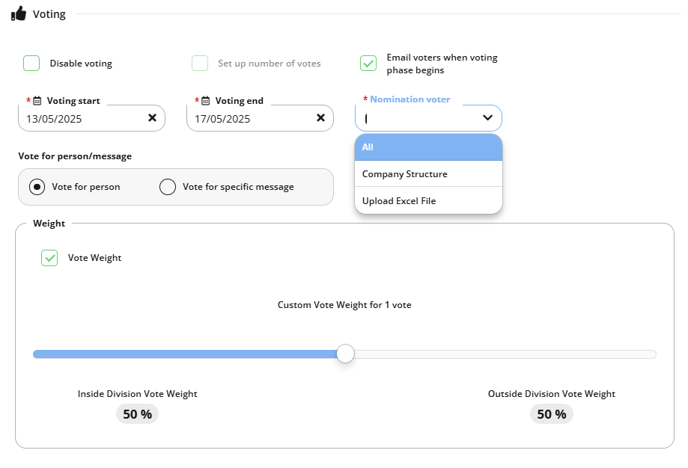Uncheck the Vote Weight checkbox
The width and height of the screenshot is (688, 468).
tap(50, 258)
